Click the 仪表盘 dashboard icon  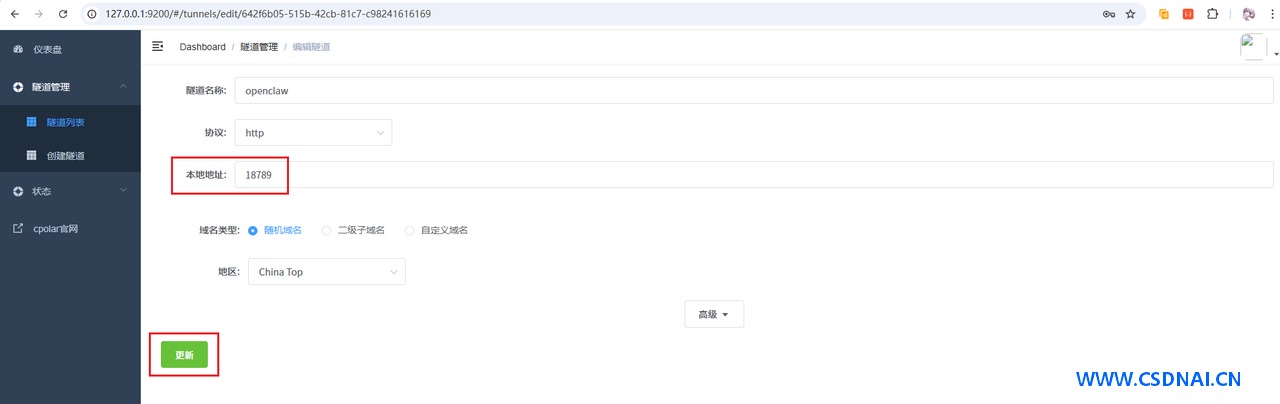[18, 49]
